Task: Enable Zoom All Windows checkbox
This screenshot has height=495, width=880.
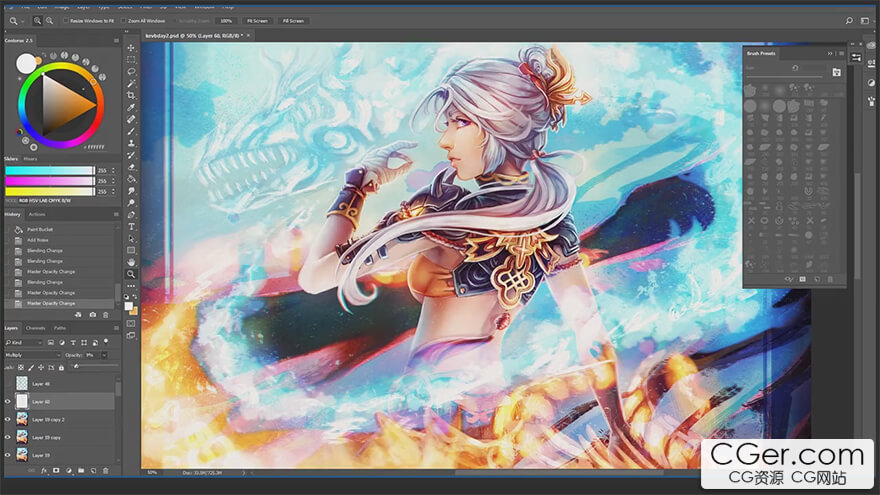Action: point(123,21)
